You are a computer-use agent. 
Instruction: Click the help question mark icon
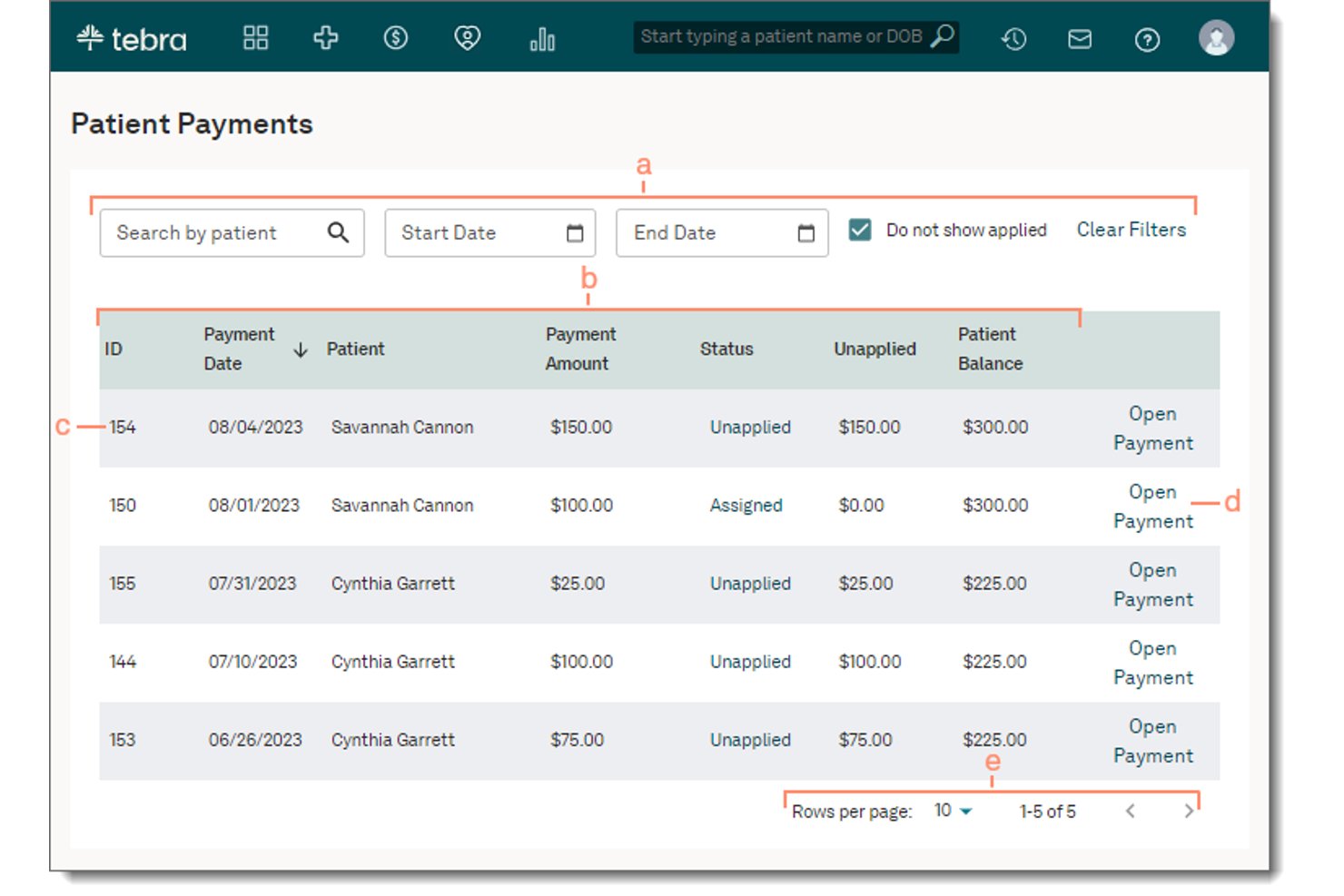click(1147, 40)
